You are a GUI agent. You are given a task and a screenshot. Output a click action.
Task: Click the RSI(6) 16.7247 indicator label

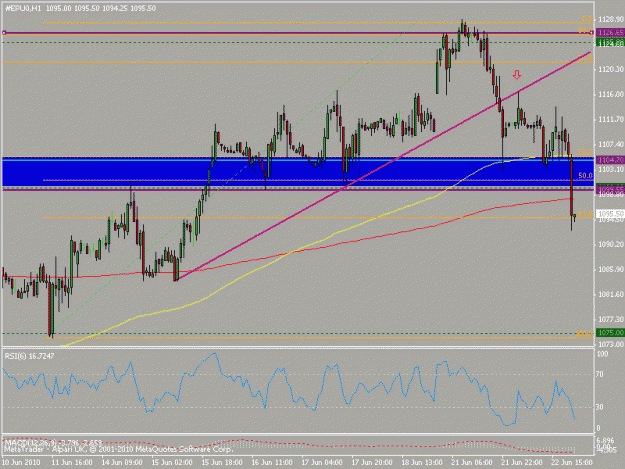click(29, 355)
